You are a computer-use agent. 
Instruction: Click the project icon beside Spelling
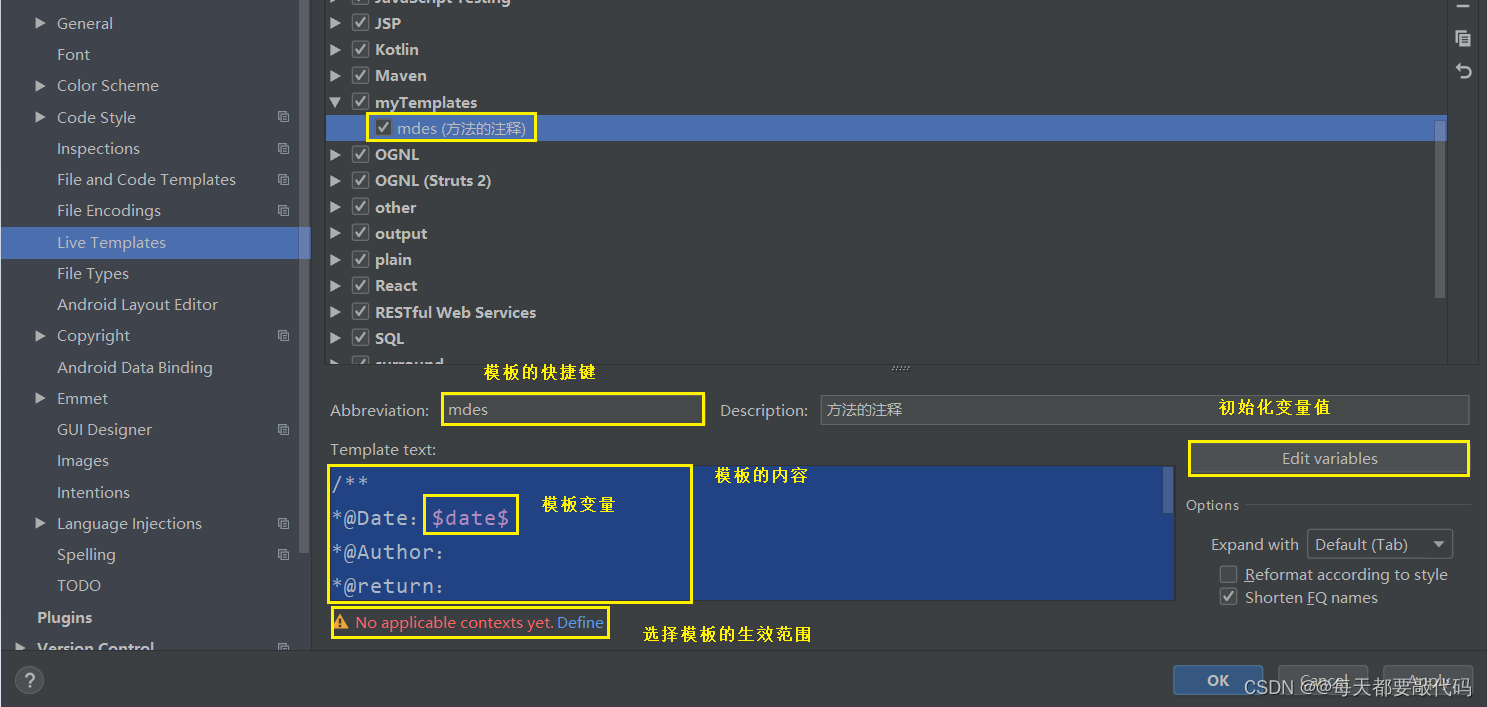click(283, 554)
